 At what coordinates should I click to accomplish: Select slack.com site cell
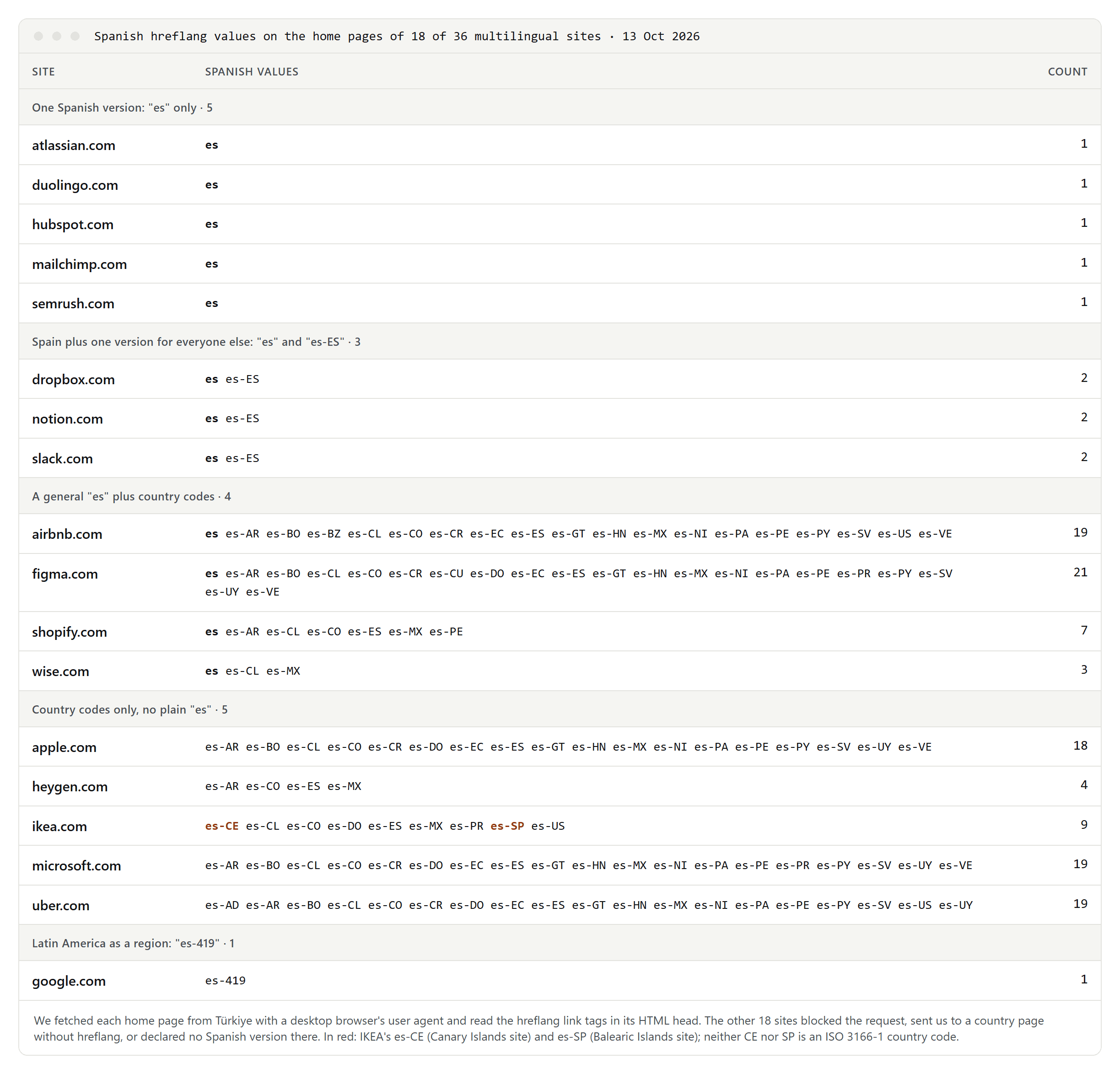[62, 458]
